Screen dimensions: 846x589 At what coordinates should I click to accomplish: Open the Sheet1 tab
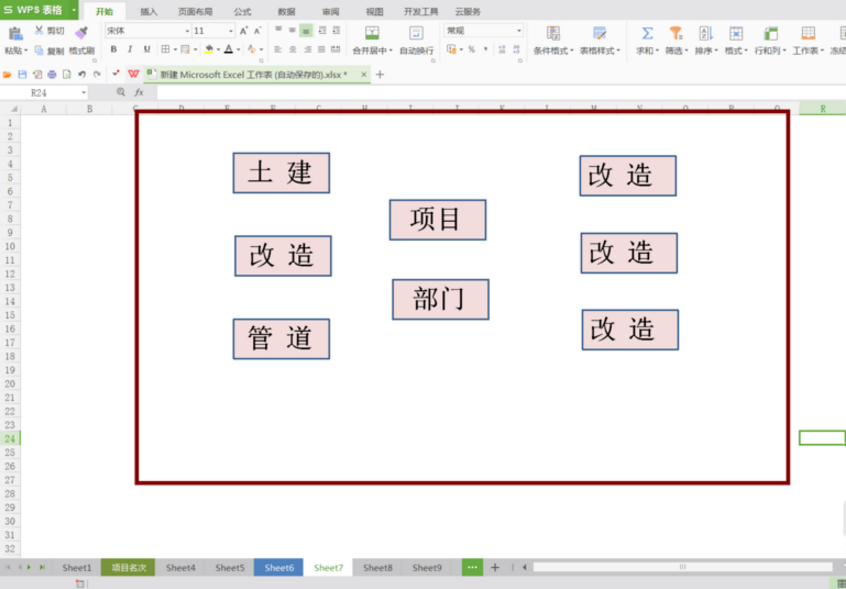tap(77, 567)
